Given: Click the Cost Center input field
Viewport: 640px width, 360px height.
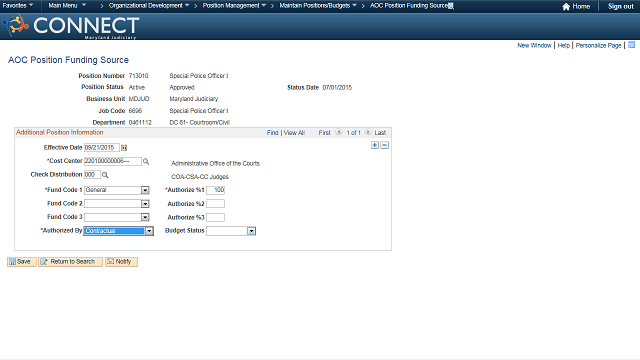Looking at the screenshot, I should (x=113, y=161).
